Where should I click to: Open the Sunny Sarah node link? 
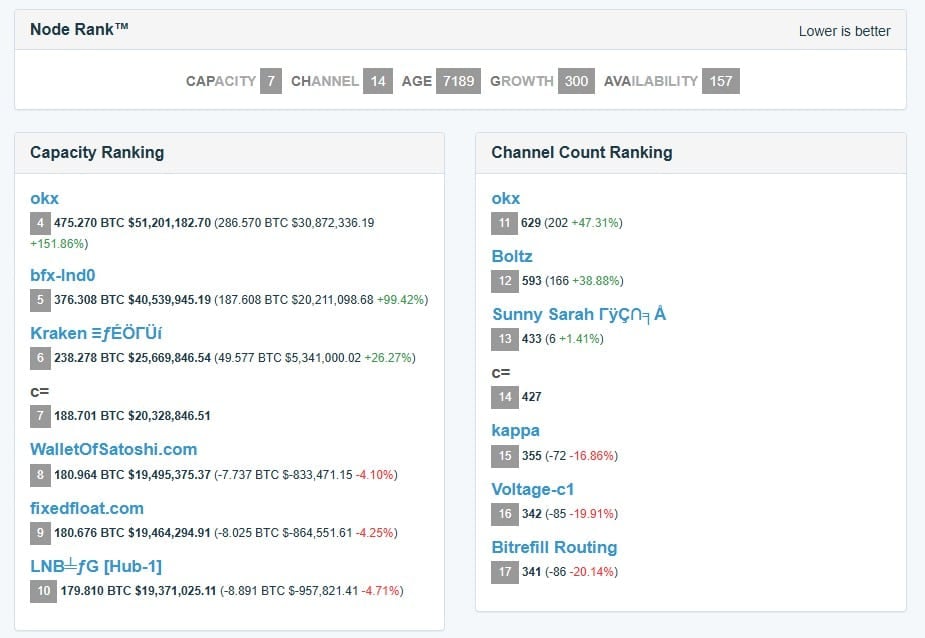pyautogui.click(x=579, y=314)
